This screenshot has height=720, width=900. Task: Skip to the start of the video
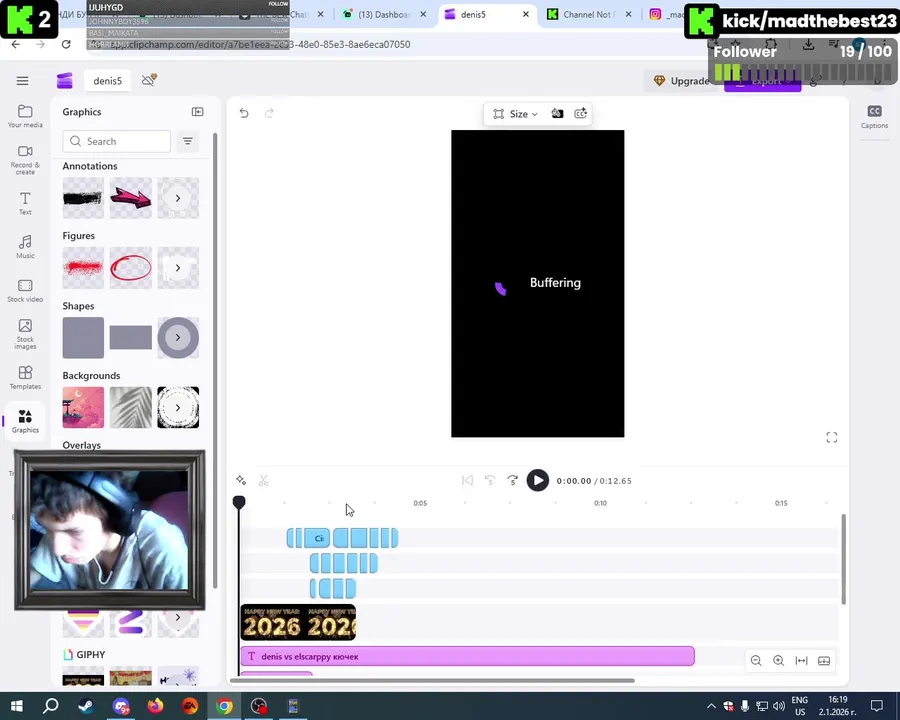pyautogui.click(x=467, y=481)
